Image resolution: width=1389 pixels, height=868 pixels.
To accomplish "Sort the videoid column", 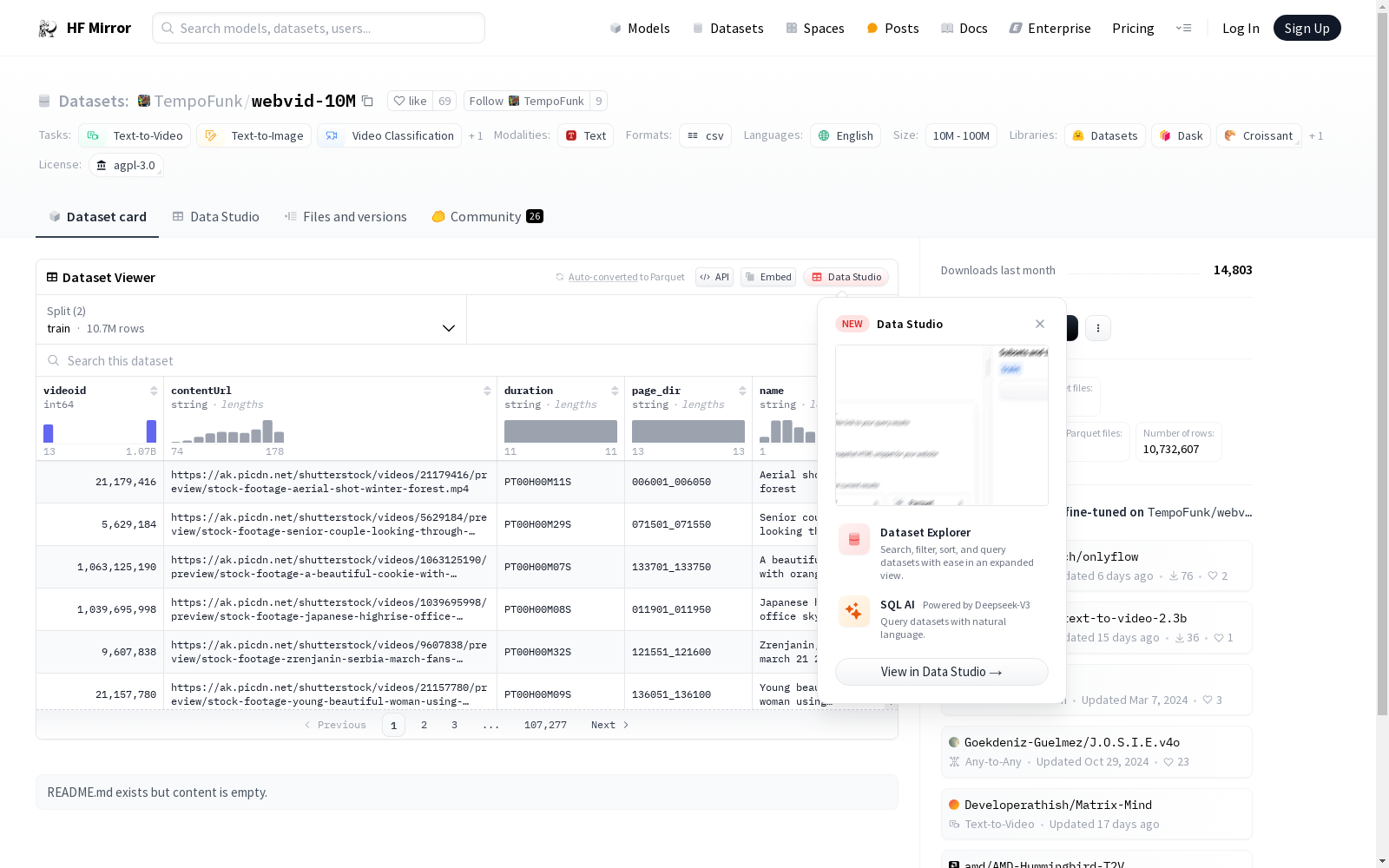I will pyautogui.click(x=154, y=391).
